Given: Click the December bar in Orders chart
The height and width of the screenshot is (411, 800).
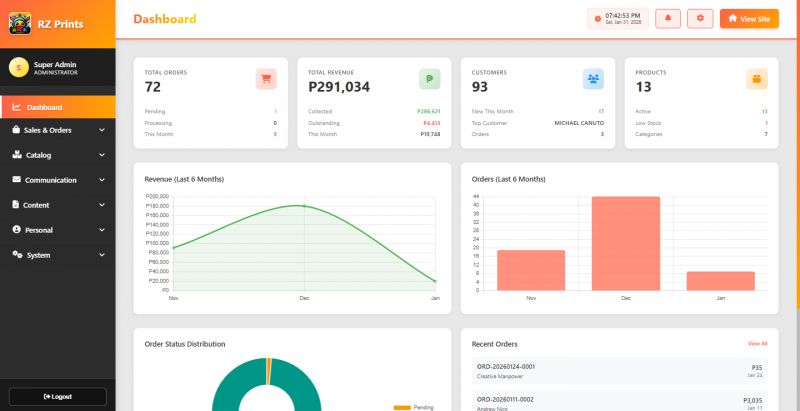Looking at the screenshot, I should [x=626, y=243].
